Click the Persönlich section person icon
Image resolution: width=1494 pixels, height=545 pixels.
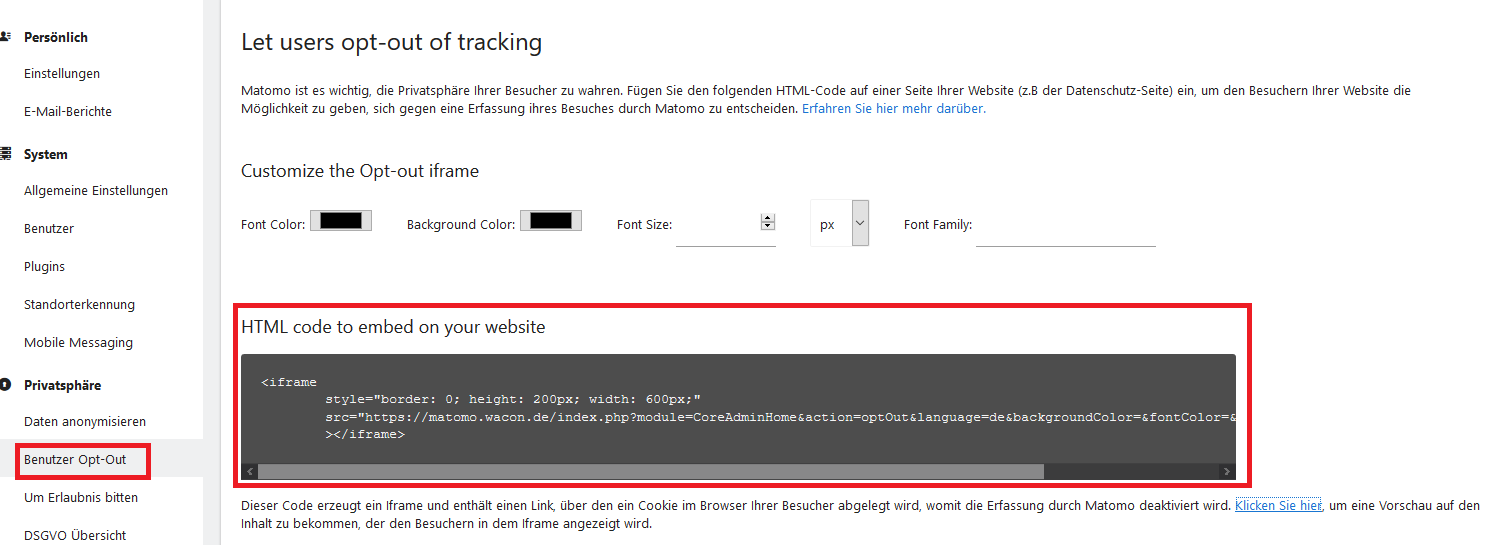pos(5,37)
